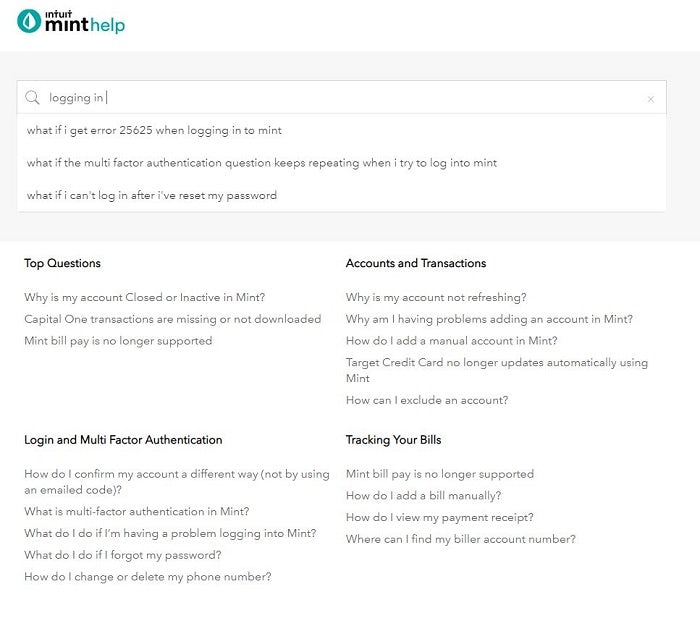Click the magnifier search icon

tap(32, 98)
